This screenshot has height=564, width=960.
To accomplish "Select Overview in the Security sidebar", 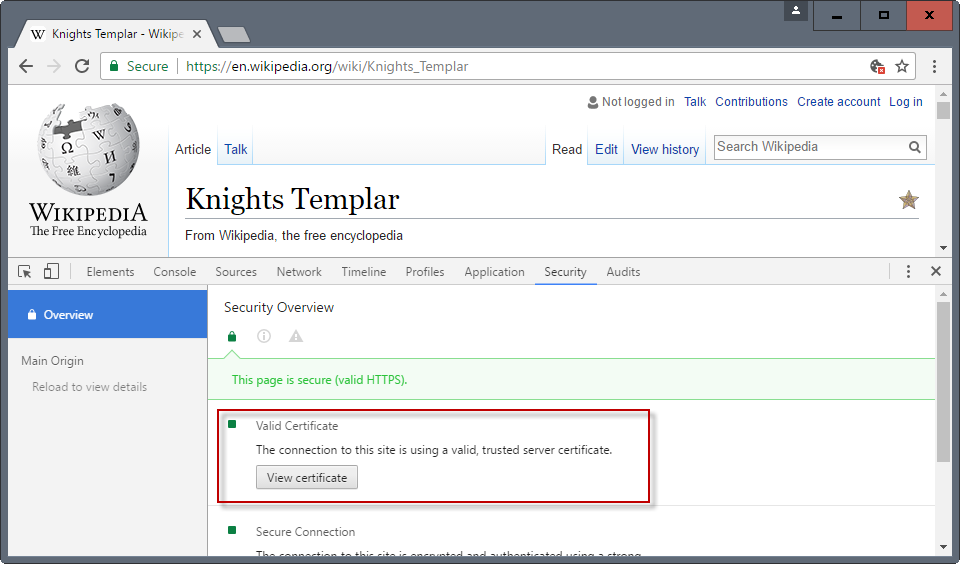I will (x=108, y=314).
